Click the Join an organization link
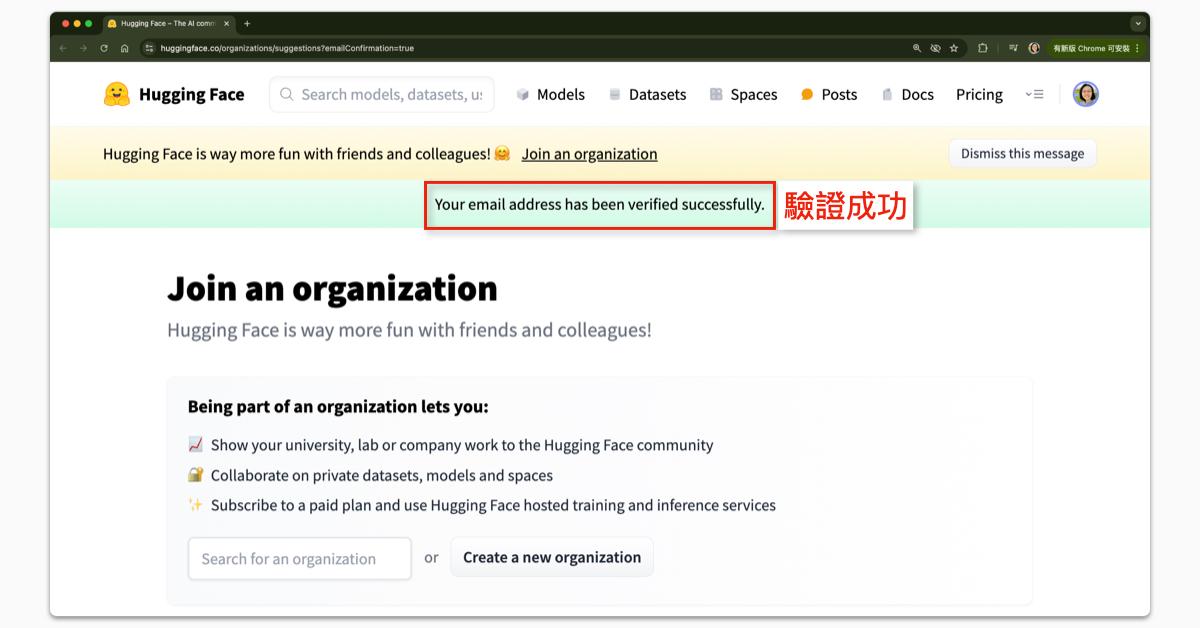The height and width of the screenshot is (628, 1200). pyautogui.click(x=589, y=154)
